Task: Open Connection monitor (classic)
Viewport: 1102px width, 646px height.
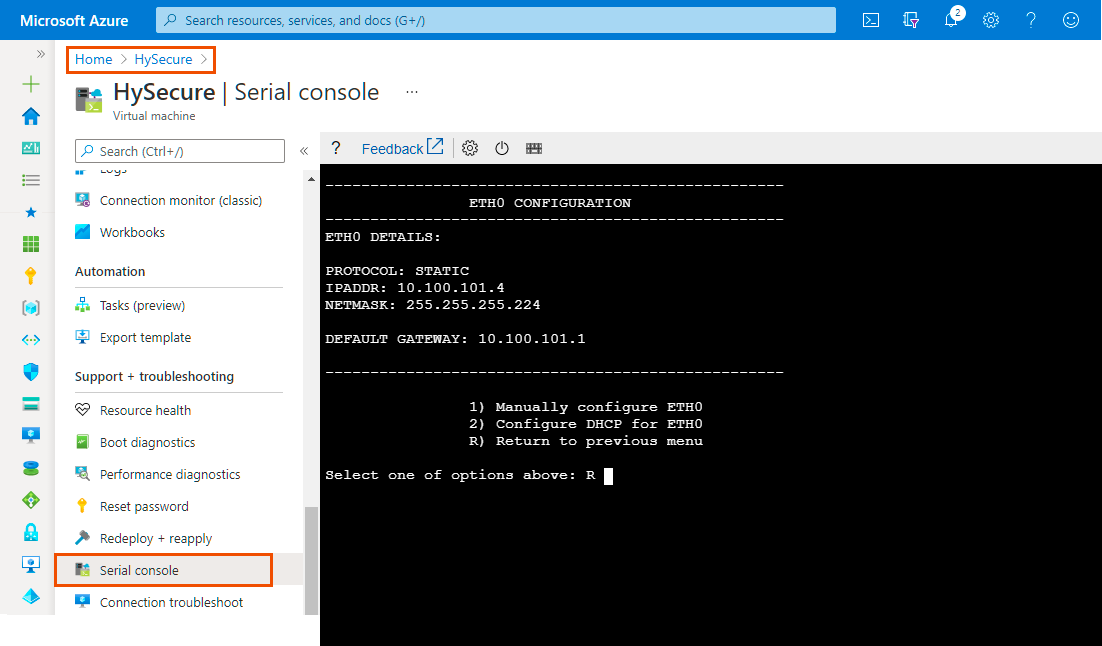Action: click(179, 200)
